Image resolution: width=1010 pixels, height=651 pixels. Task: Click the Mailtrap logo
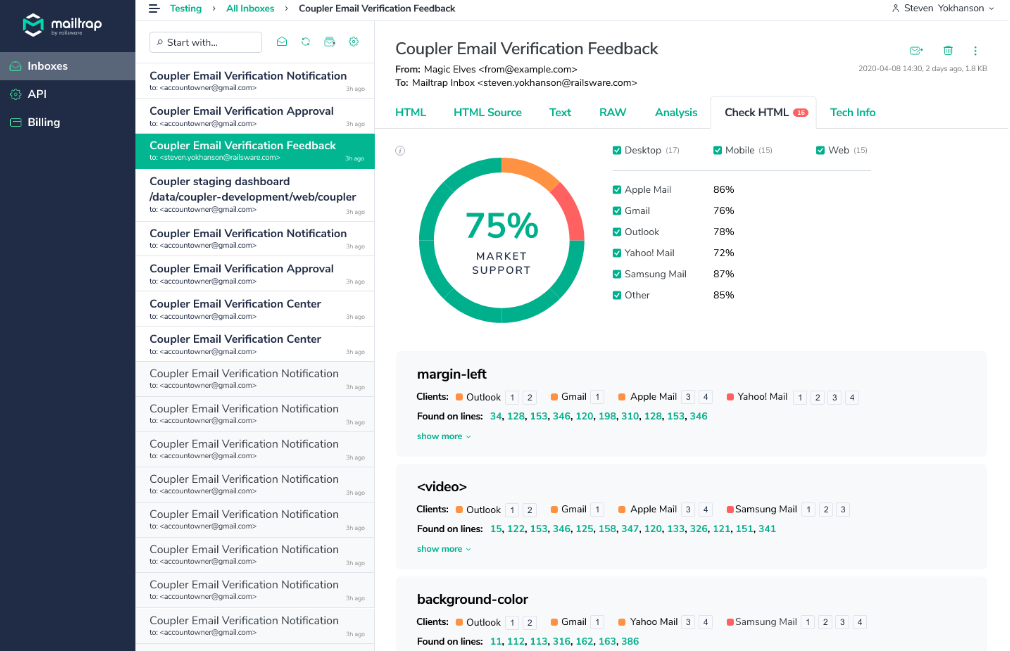(62, 24)
